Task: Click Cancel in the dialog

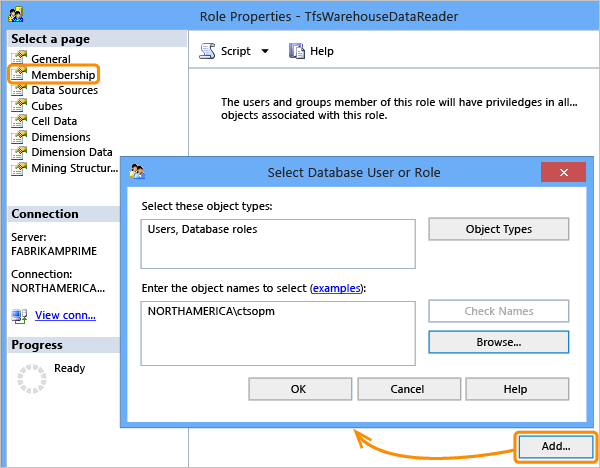Action: pos(409,389)
